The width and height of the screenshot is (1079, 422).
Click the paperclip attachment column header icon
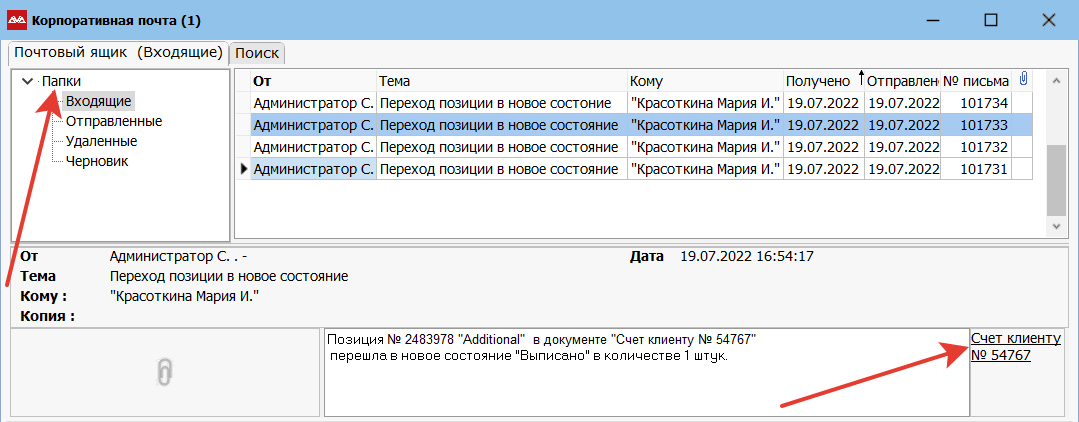tap(1023, 79)
